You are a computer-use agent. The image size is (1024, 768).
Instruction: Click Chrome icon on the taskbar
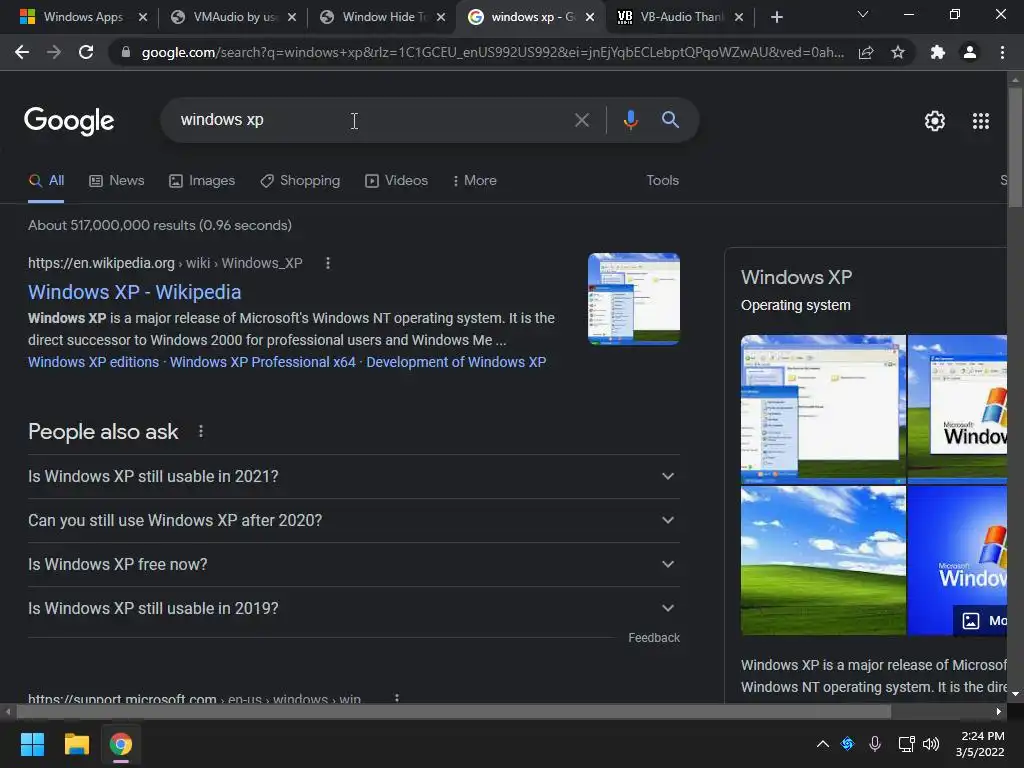pyautogui.click(x=121, y=744)
